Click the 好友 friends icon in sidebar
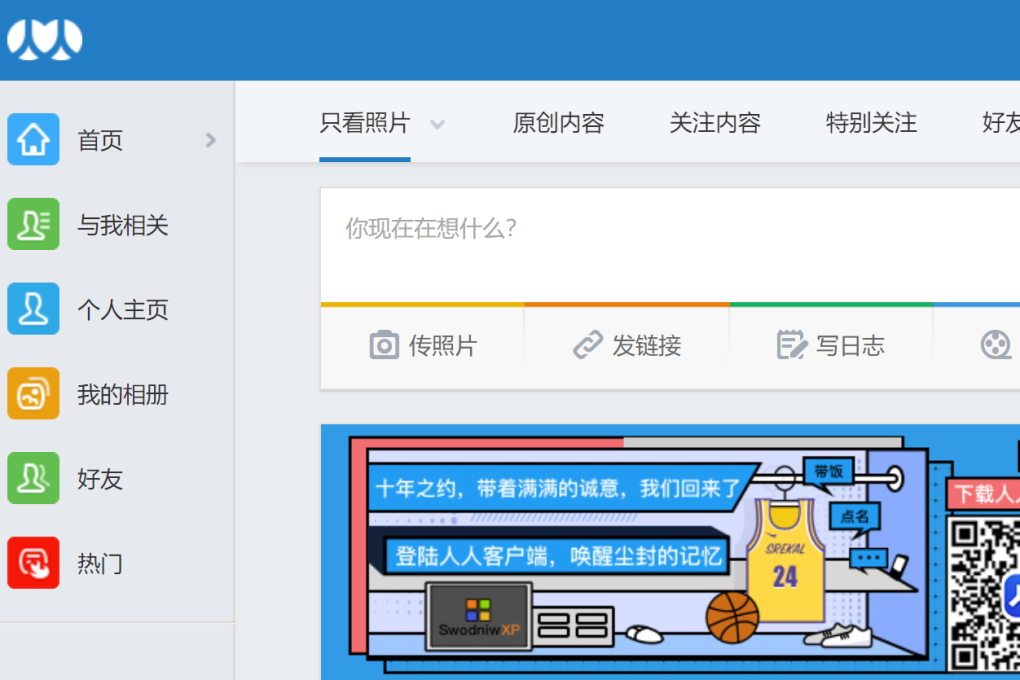This screenshot has height=680, width=1020. click(34, 479)
